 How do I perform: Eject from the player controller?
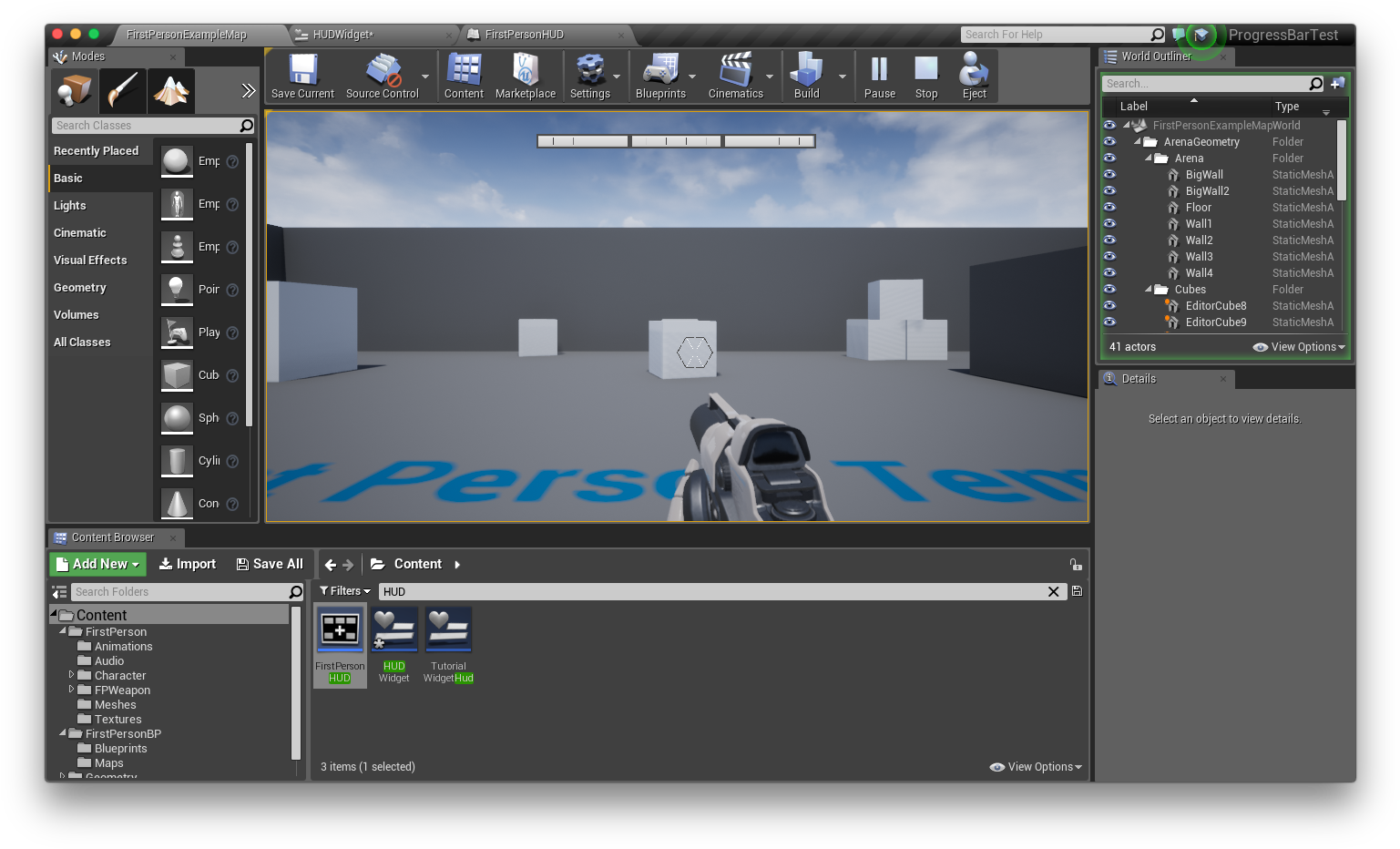(974, 71)
